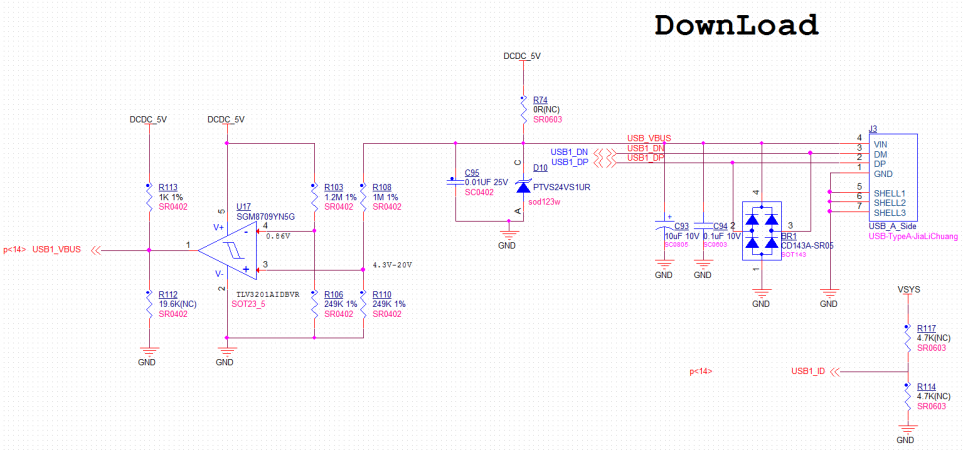Screen dimensions: 963x450
Task: Click the 0R(NC) value of R74
Action: (547, 109)
